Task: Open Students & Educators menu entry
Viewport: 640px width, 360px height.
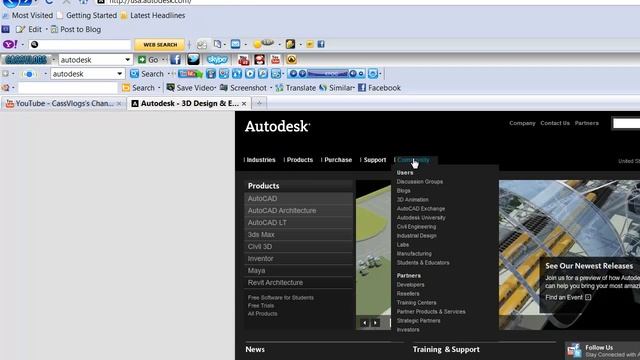Action: click(423, 263)
